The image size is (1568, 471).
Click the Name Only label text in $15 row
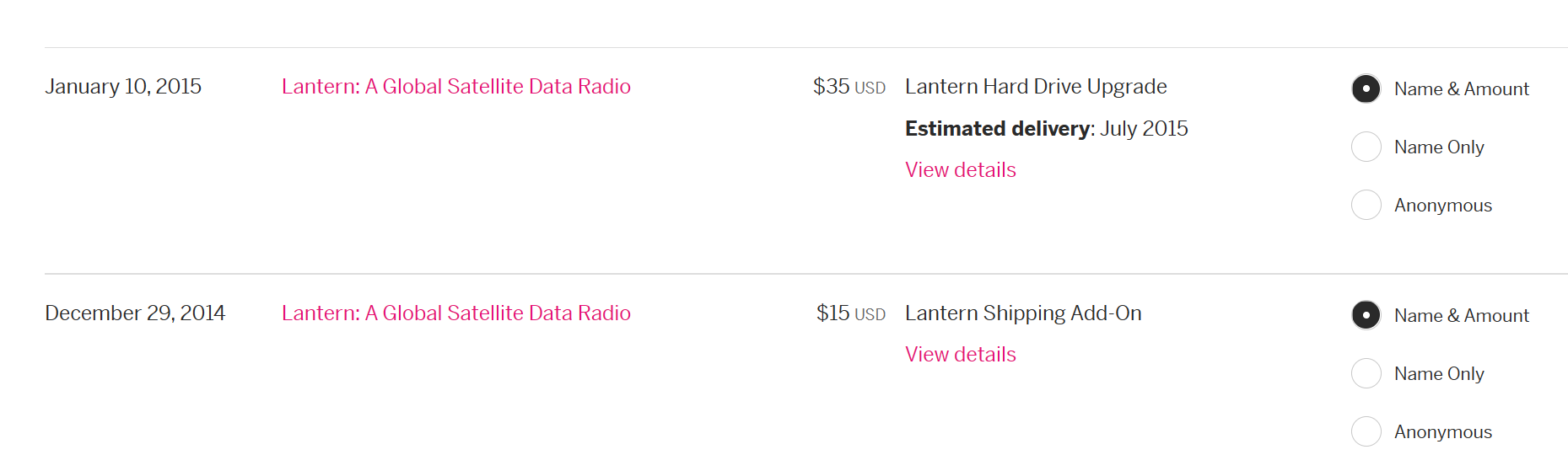click(1439, 374)
